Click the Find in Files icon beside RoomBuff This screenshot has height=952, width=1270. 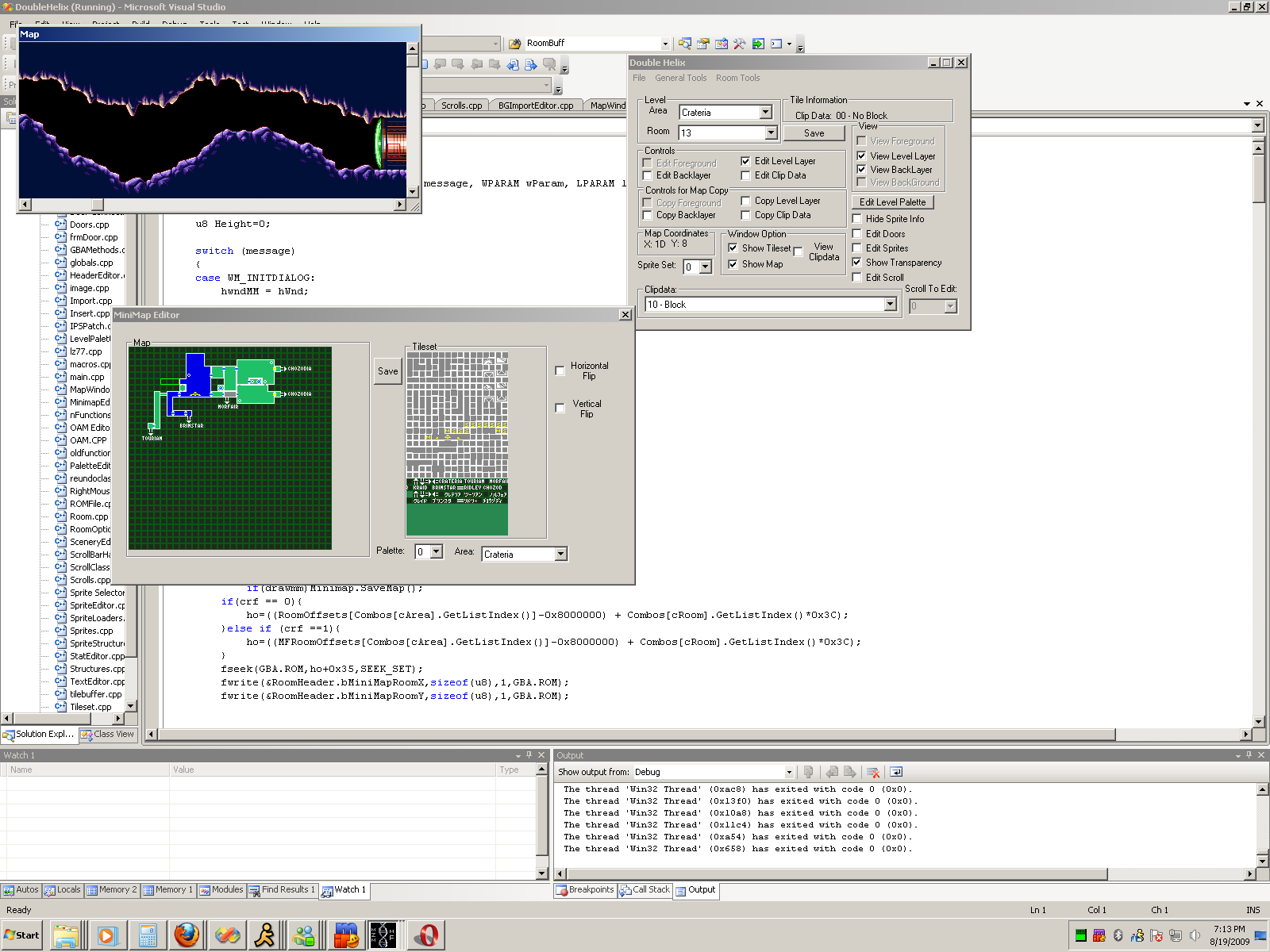pos(514,44)
